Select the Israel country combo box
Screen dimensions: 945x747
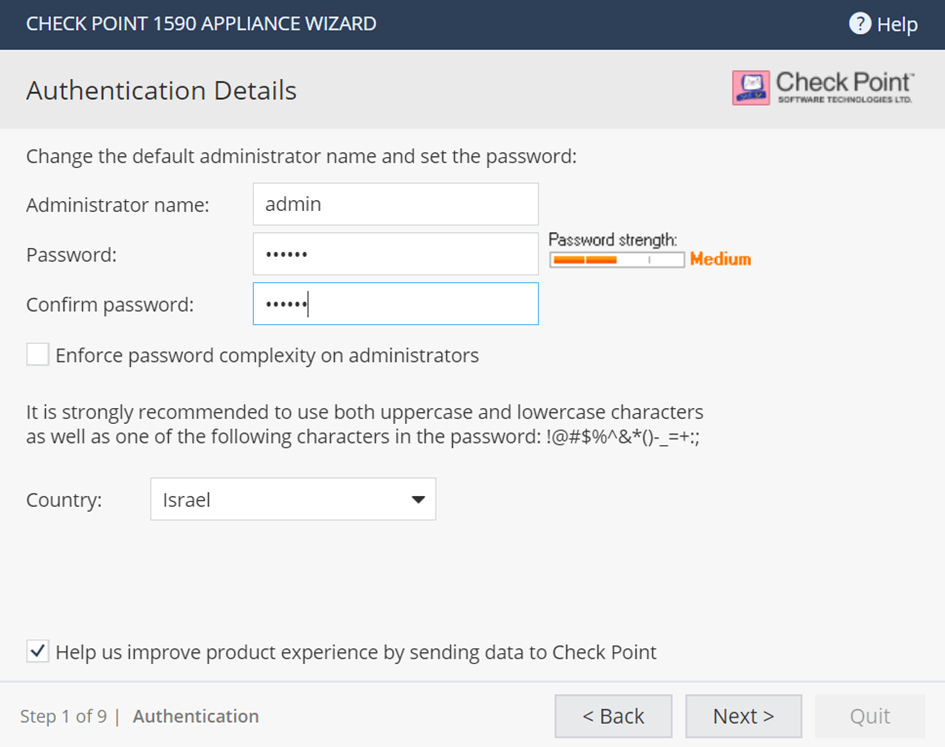(x=293, y=499)
